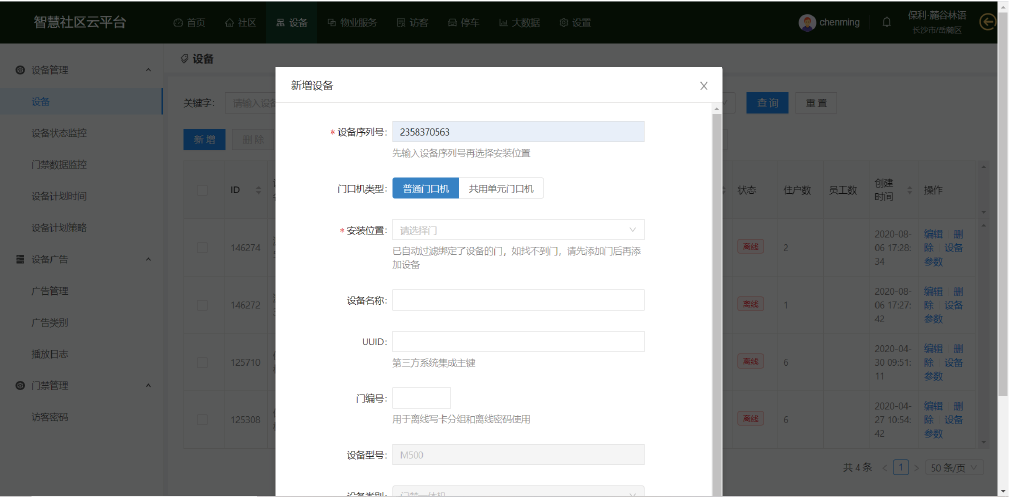Open the 首页 menu
The image size is (1009, 497).
[189, 23]
